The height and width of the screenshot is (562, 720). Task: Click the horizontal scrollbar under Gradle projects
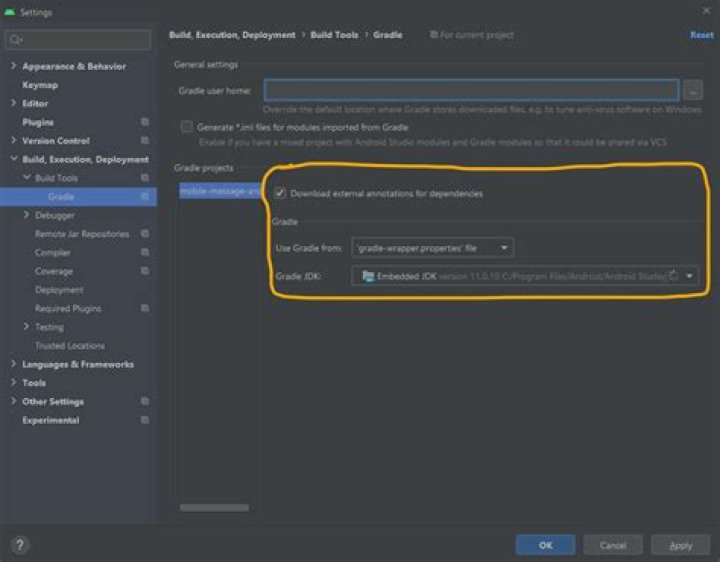point(214,507)
